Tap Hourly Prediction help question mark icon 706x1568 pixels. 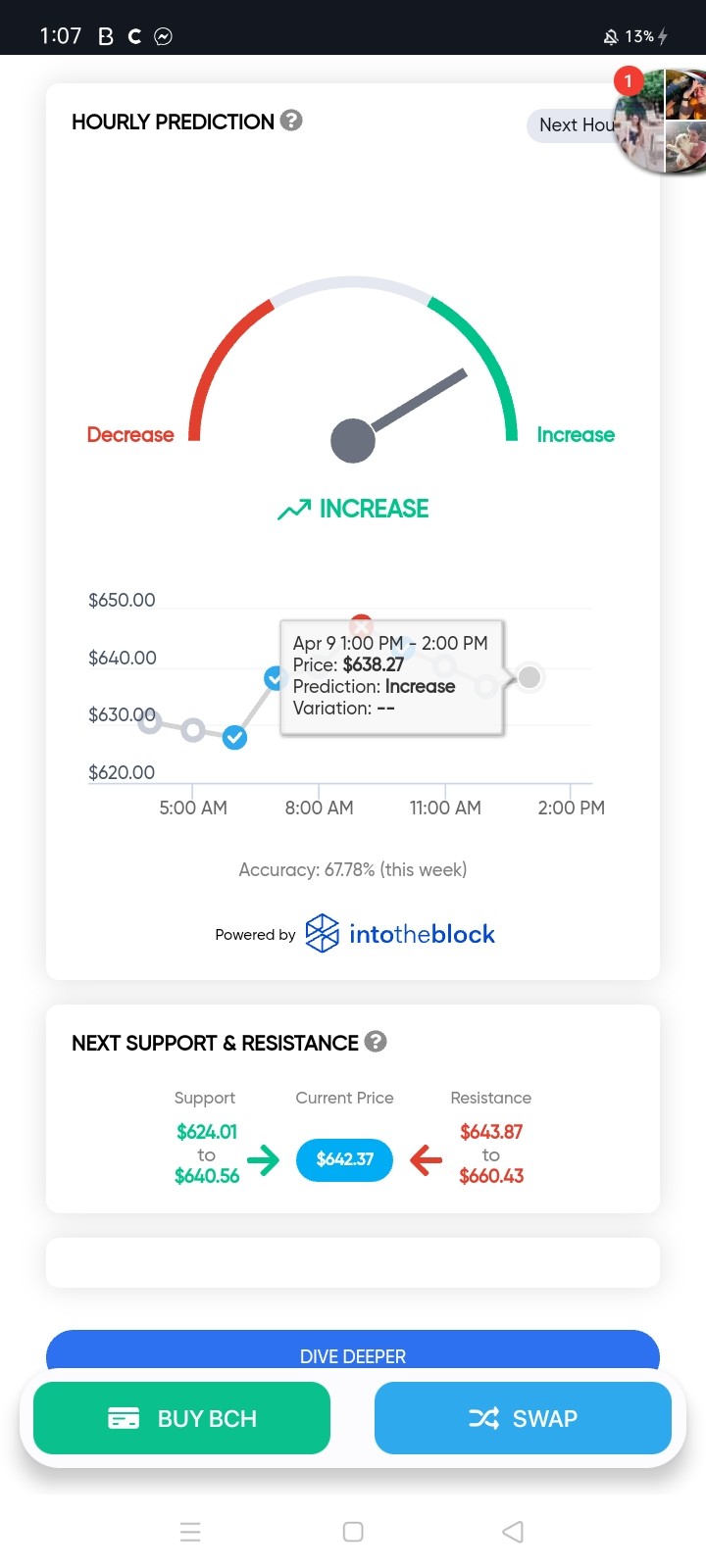click(291, 121)
